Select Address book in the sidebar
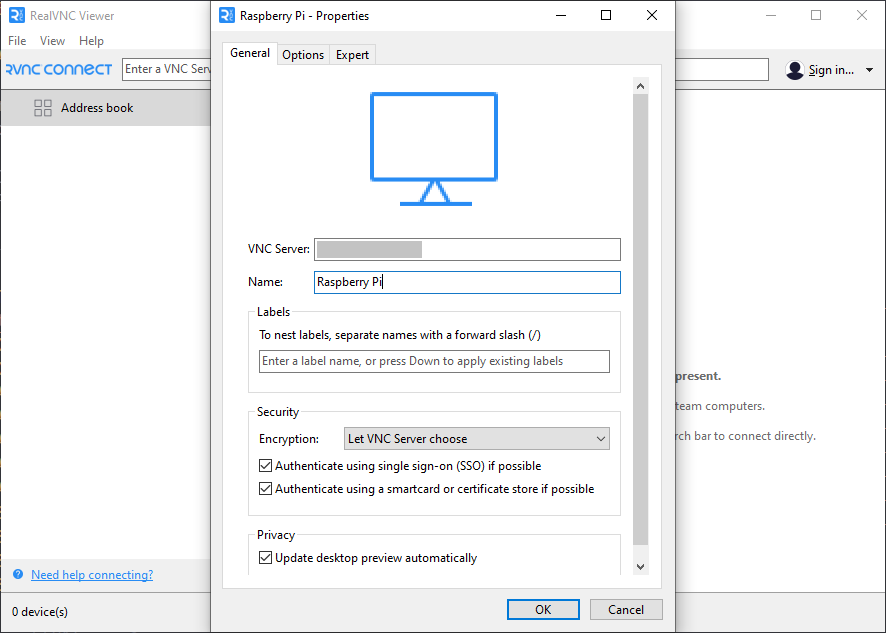886x633 pixels. pos(106,108)
